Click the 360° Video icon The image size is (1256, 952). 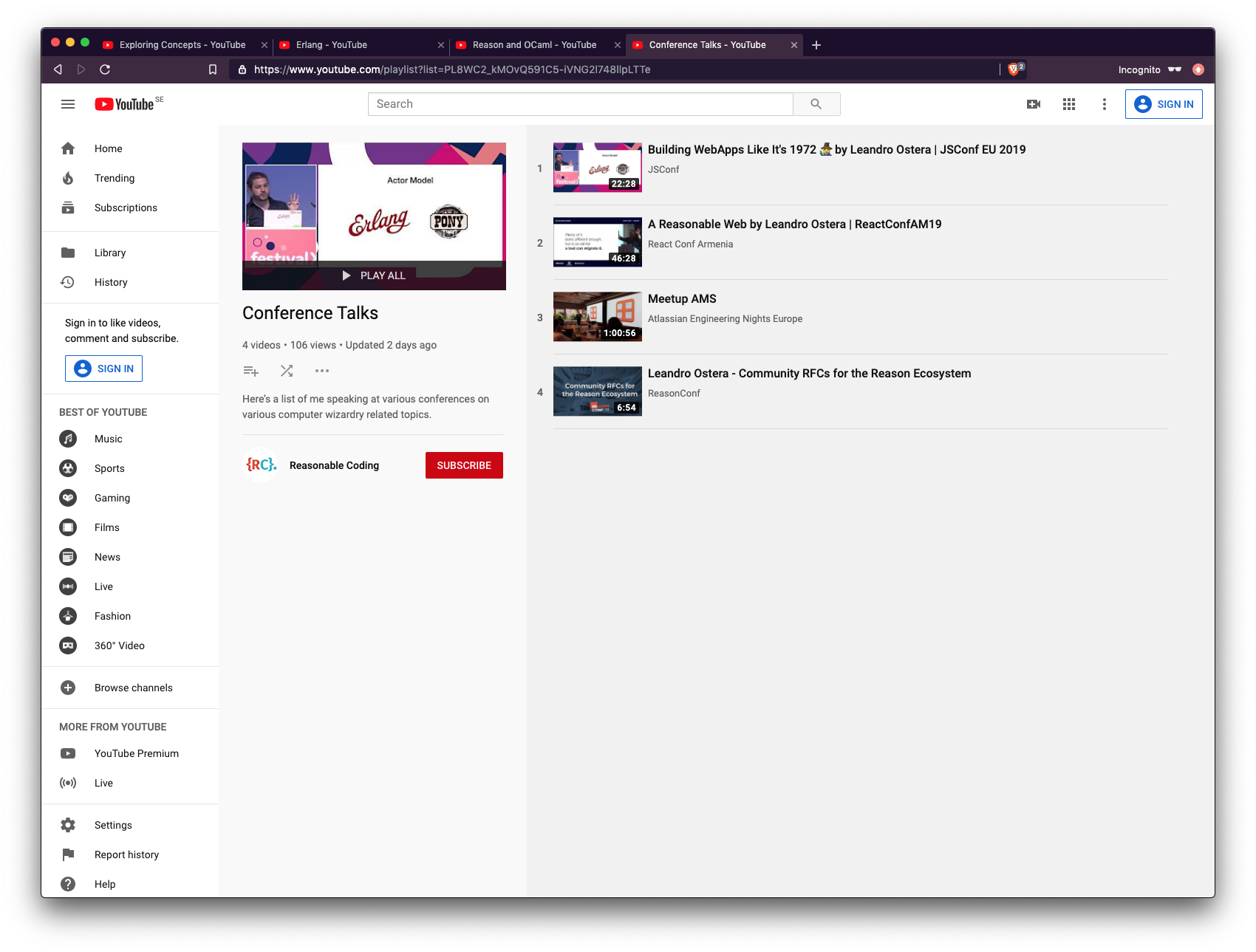68,645
